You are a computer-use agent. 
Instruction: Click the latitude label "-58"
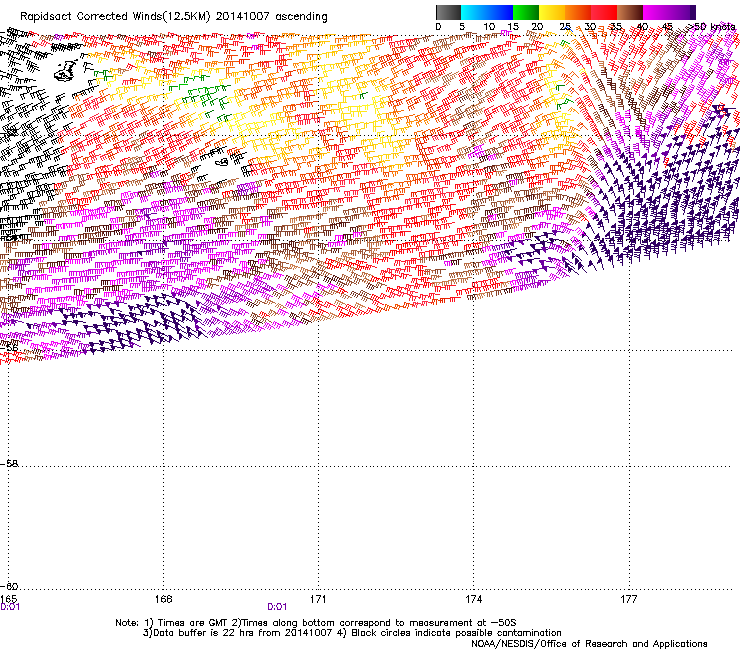click(9, 464)
